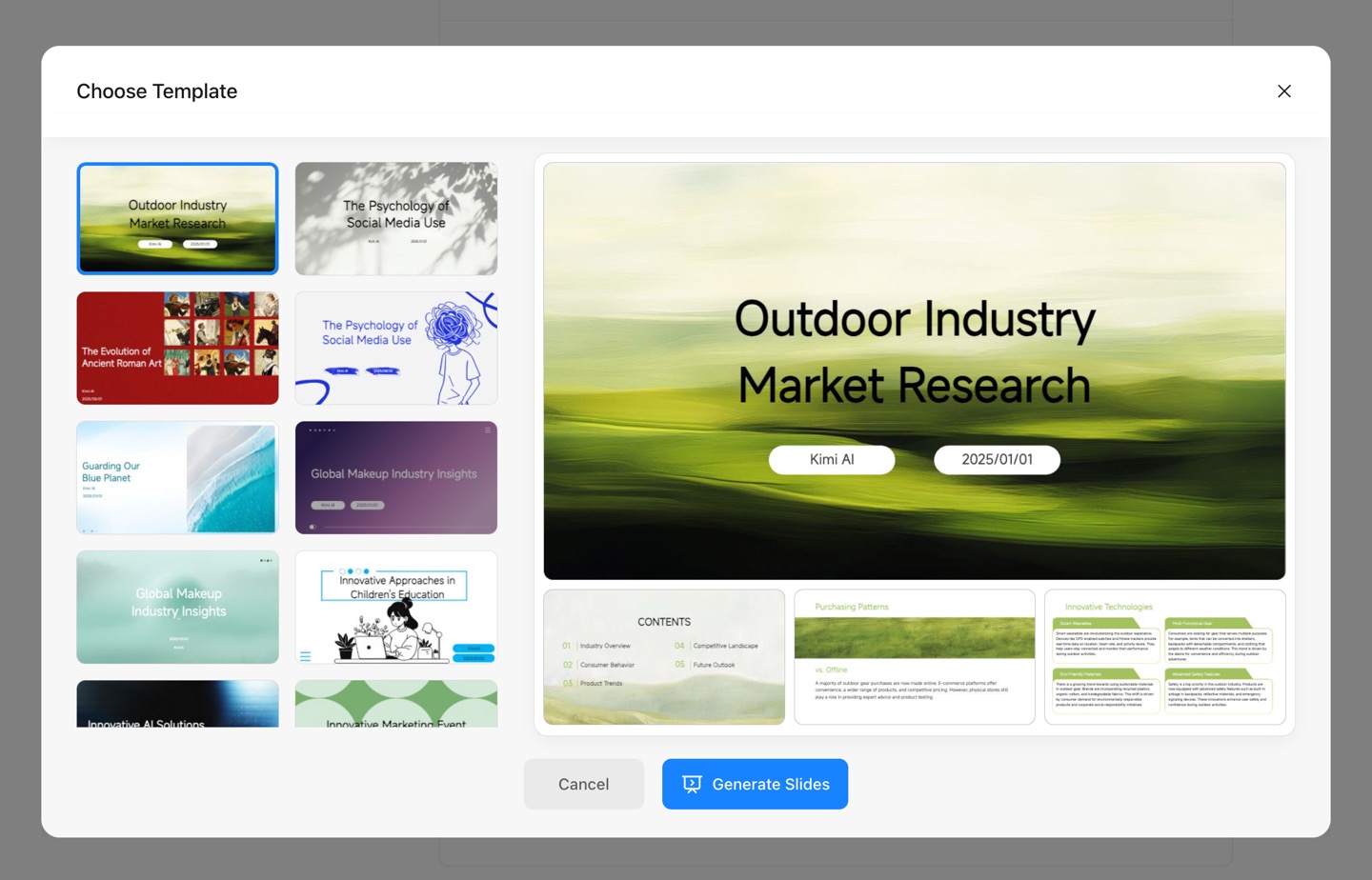The width and height of the screenshot is (1372, 880).
Task: Select the Outdoor Industry Market Research template
Action: pos(177,218)
